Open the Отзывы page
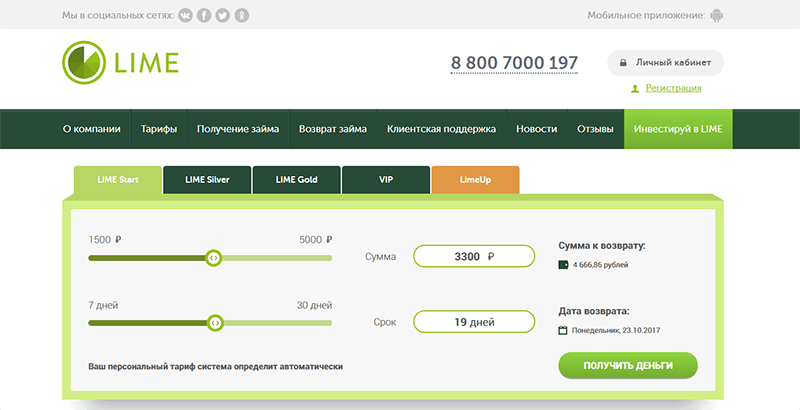Viewport: 800px width, 410px height. coord(595,129)
